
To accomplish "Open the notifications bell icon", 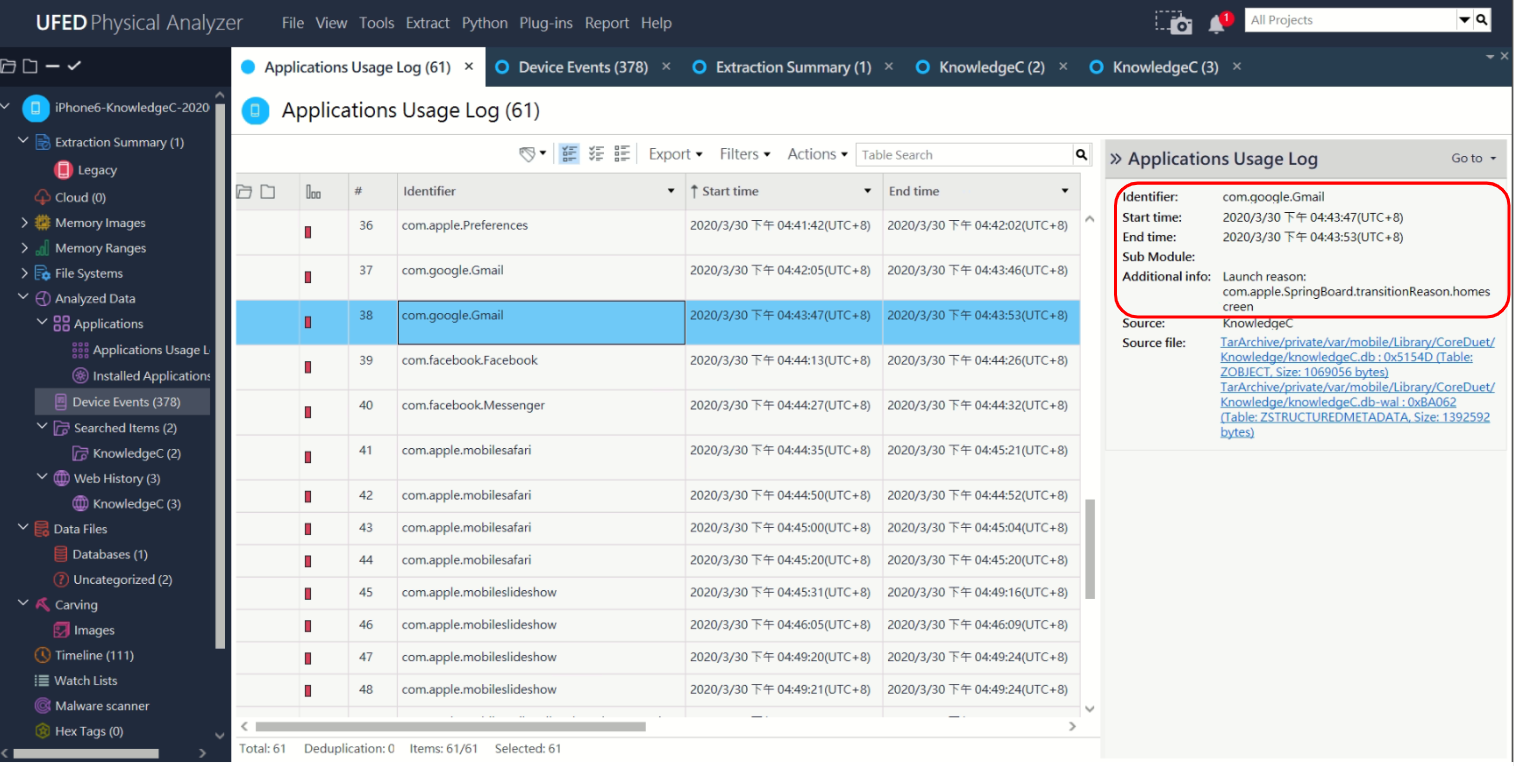I will coord(1217,23).
